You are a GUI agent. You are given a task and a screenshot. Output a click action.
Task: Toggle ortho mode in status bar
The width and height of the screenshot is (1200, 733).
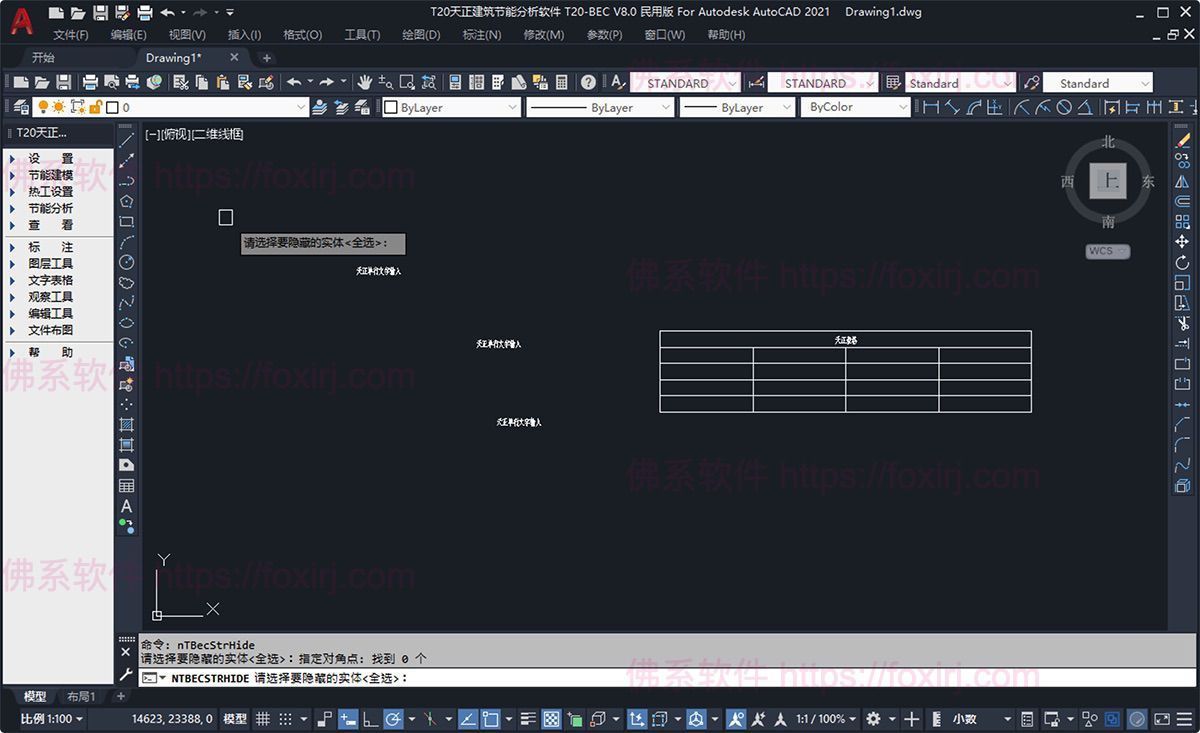pos(370,718)
